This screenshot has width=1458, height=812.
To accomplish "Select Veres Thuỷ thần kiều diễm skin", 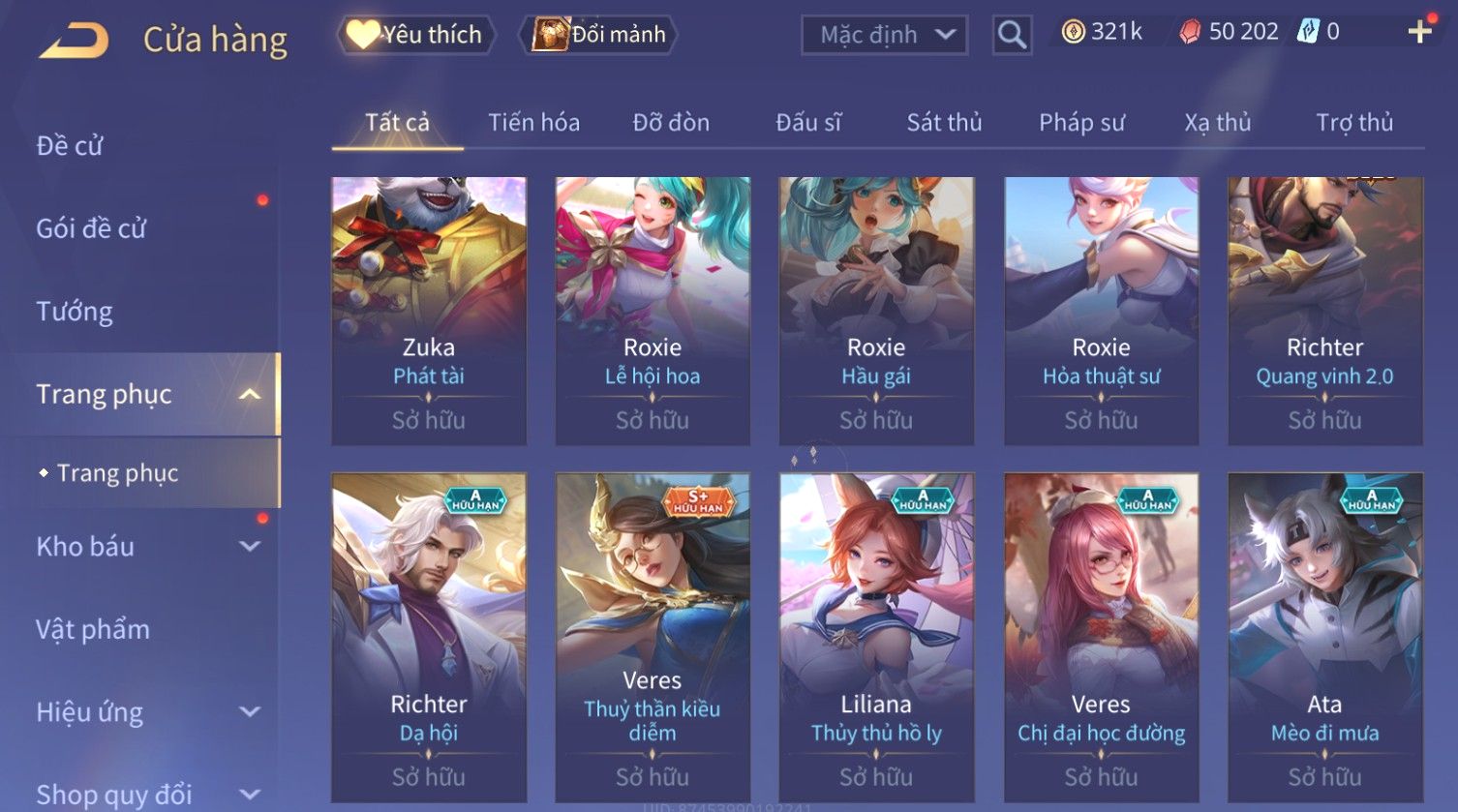I will point(653,638).
